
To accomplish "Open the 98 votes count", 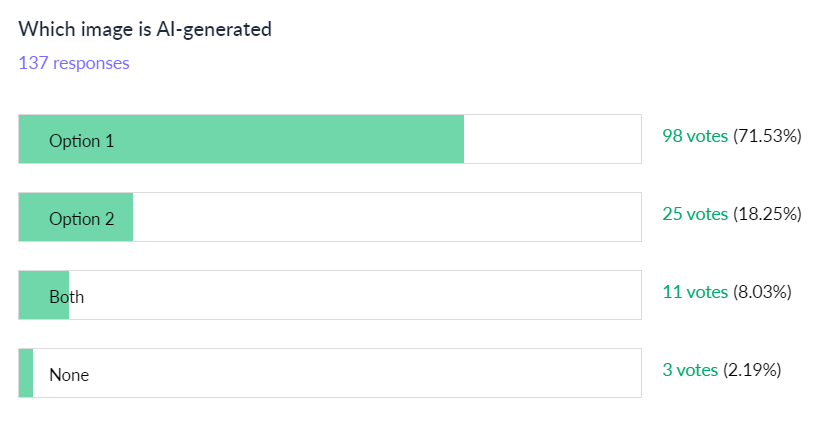I will (x=695, y=136).
